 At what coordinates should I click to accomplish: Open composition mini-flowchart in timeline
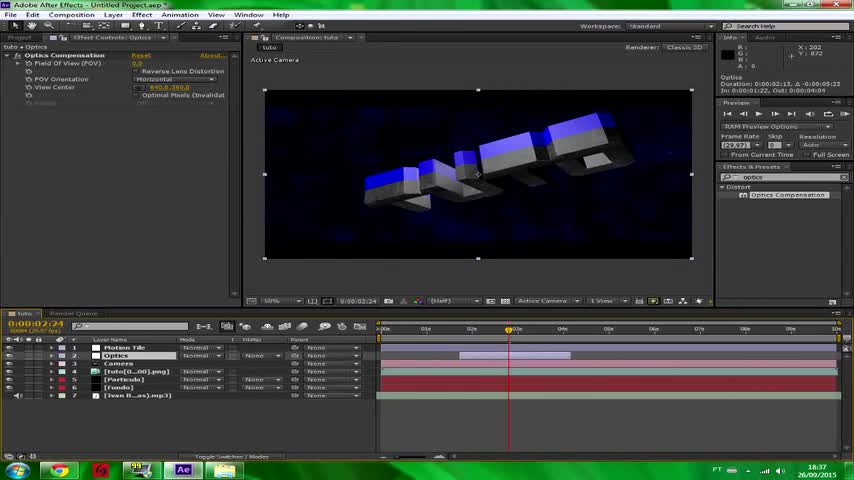click(x=204, y=326)
